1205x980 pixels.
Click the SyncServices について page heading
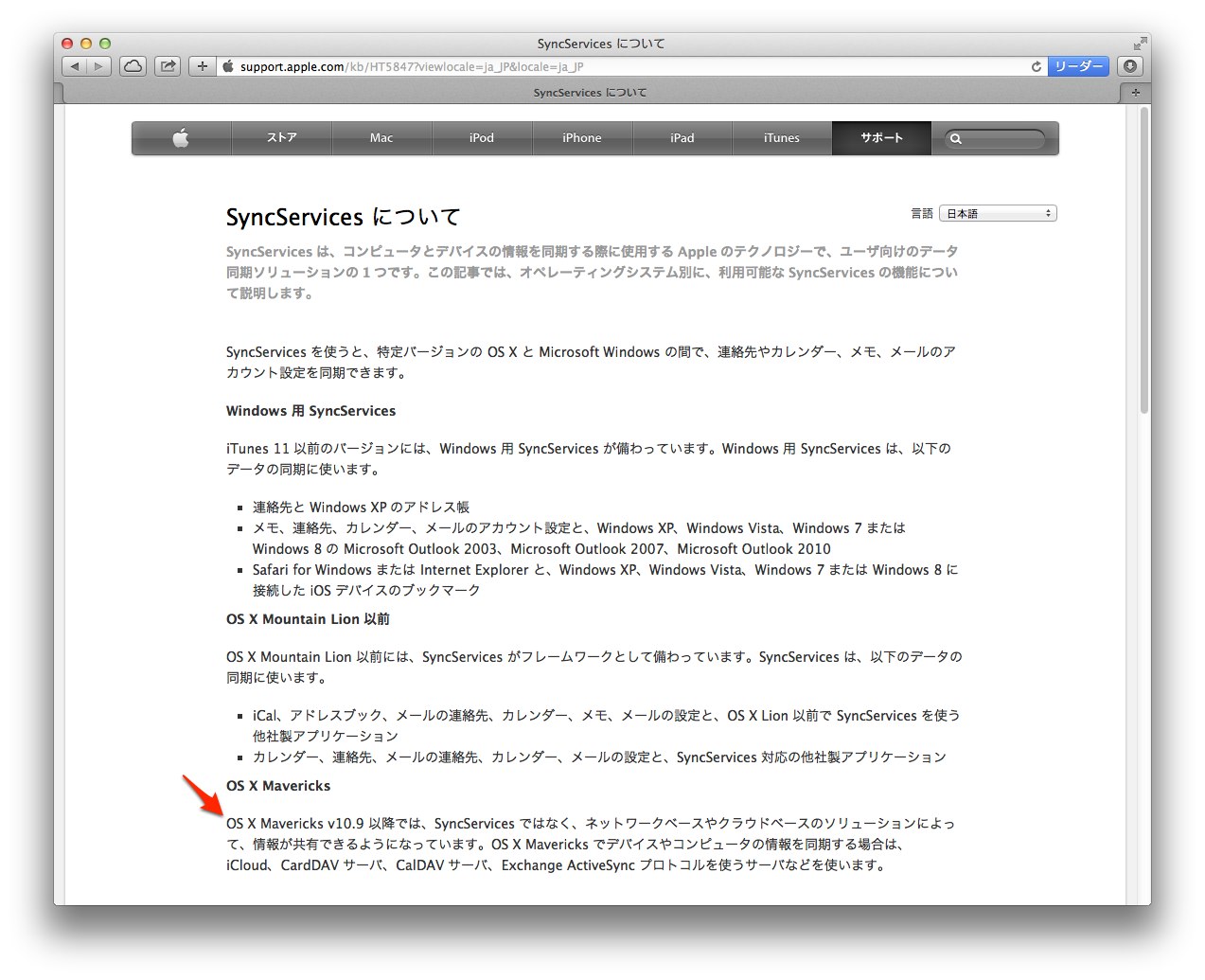(343, 217)
